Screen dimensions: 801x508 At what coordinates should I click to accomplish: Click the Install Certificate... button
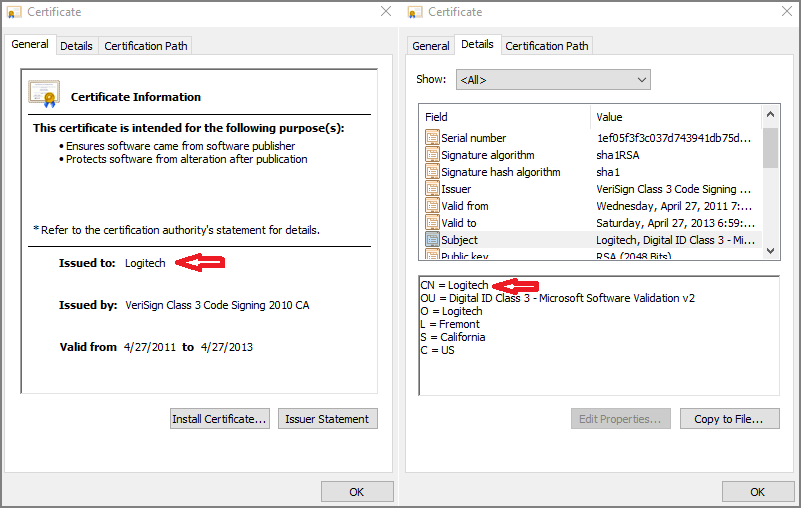point(220,419)
